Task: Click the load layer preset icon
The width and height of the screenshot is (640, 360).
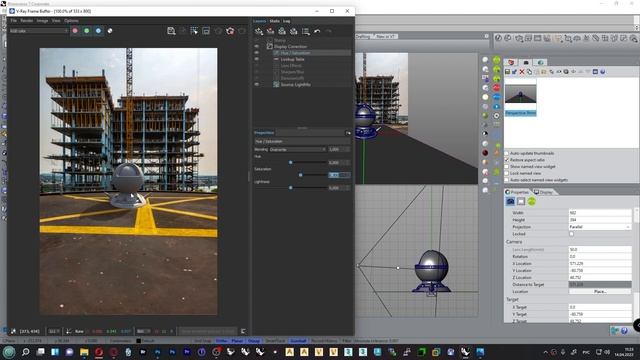Action: click(293, 31)
